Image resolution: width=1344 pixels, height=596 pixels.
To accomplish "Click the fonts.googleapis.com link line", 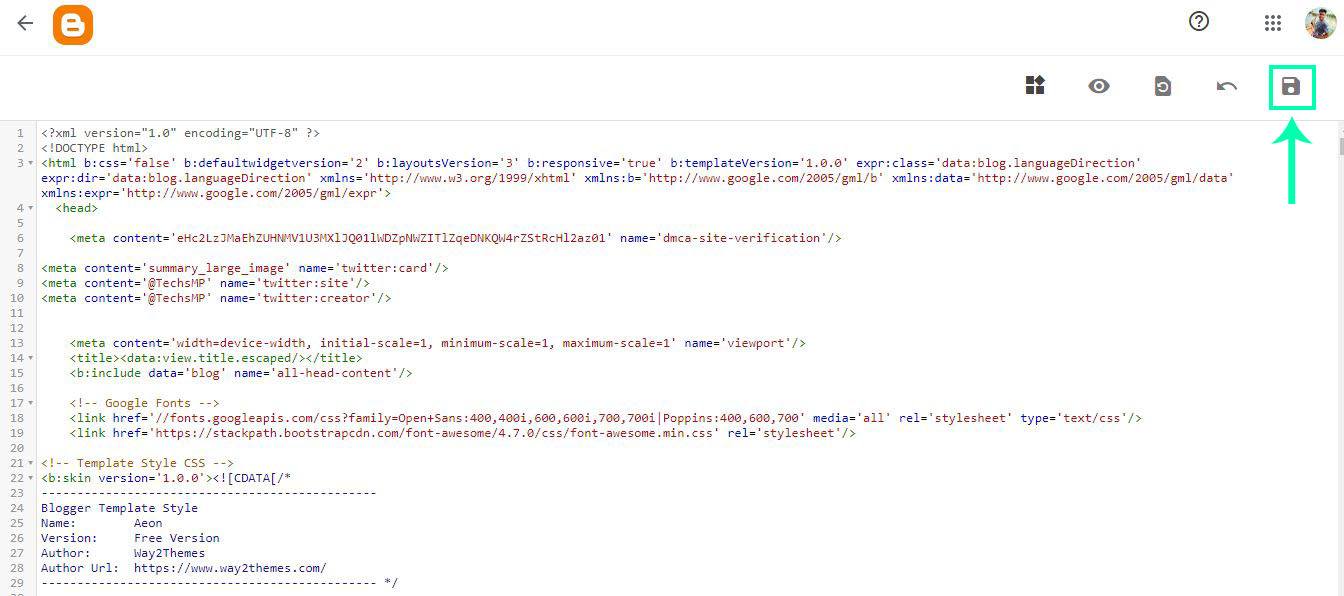I will pyautogui.click(x=605, y=418).
